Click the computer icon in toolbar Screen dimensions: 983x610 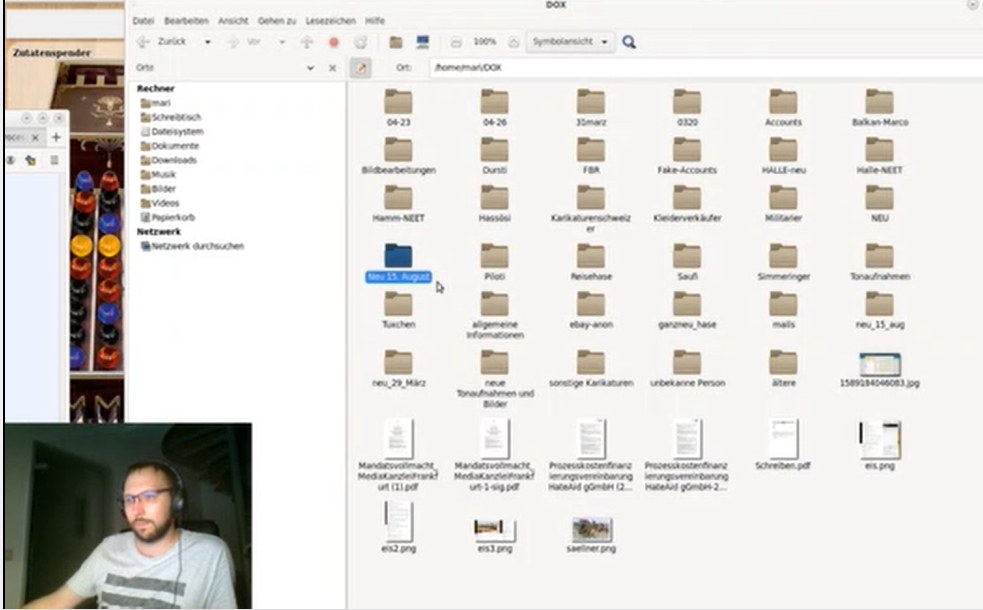[422, 42]
